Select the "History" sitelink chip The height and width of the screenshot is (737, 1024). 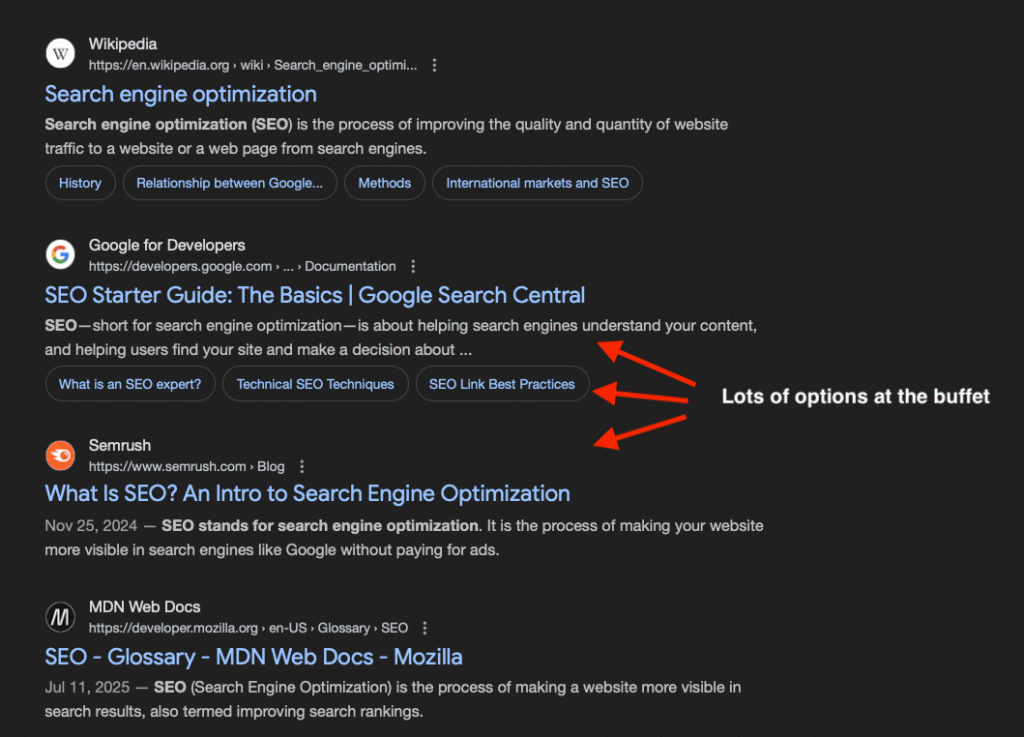click(x=80, y=183)
